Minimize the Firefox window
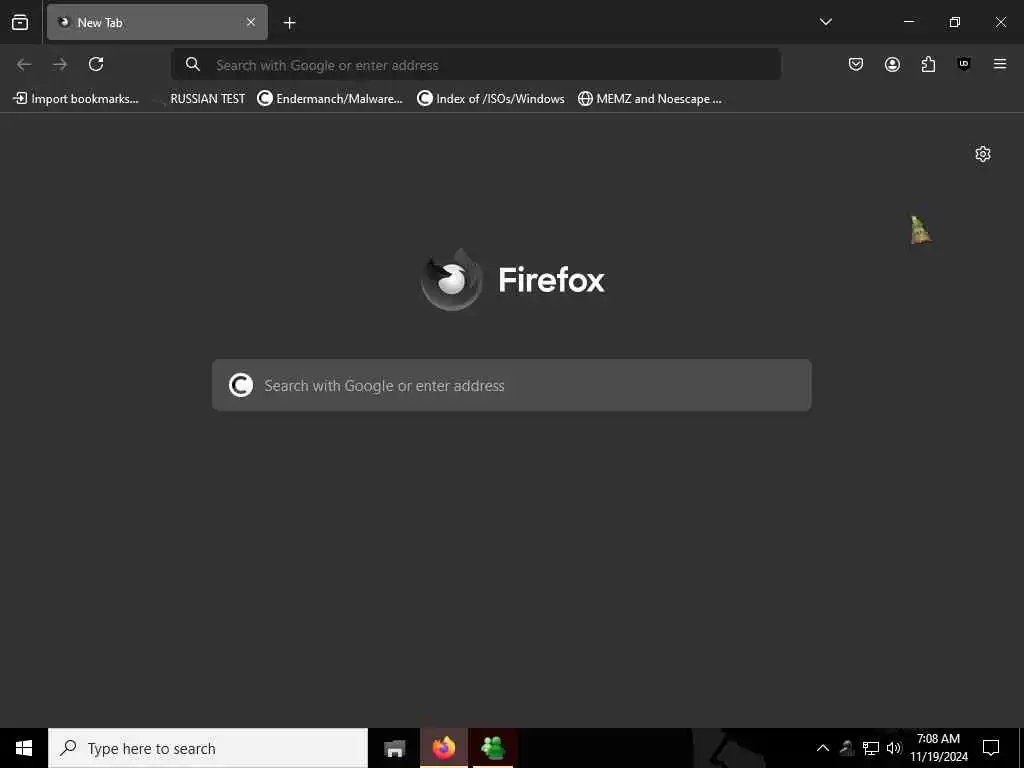The width and height of the screenshot is (1024, 768). coord(908,22)
